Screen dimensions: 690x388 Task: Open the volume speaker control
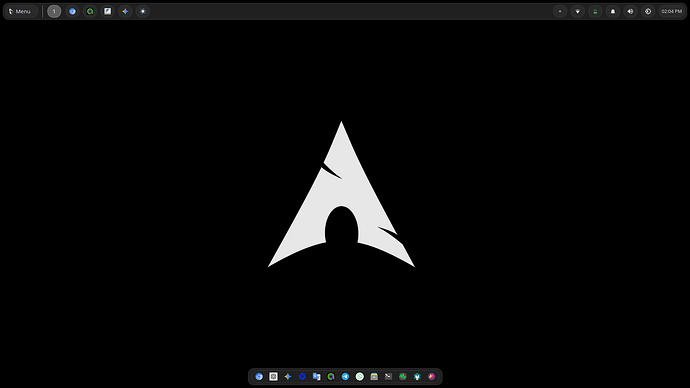[630, 11]
